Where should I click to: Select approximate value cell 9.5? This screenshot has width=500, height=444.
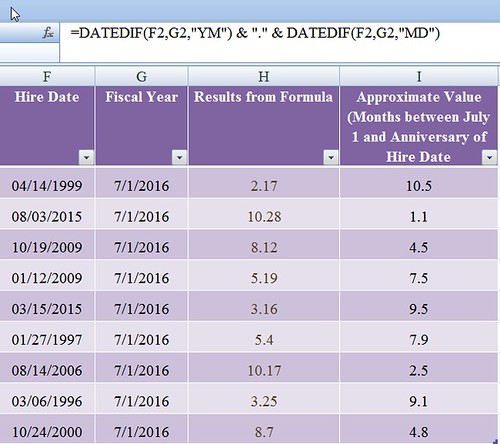coord(419,306)
